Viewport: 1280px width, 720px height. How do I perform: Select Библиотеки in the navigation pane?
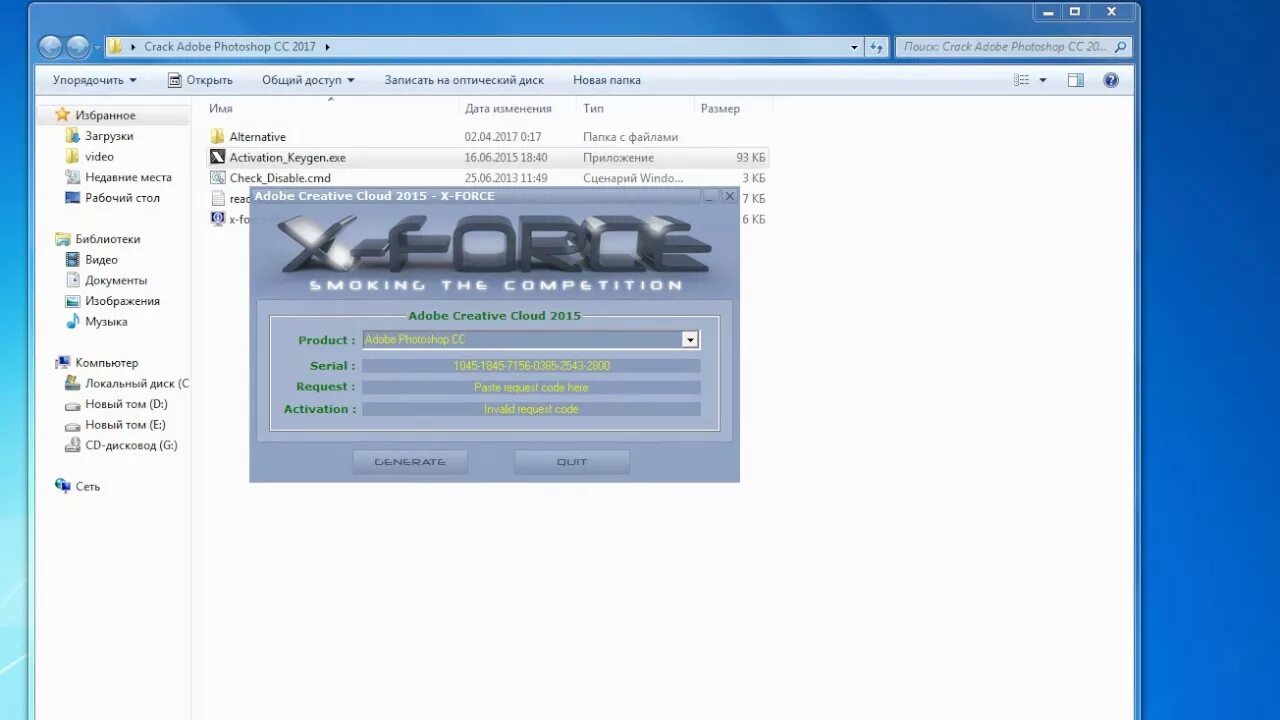[x=107, y=239]
